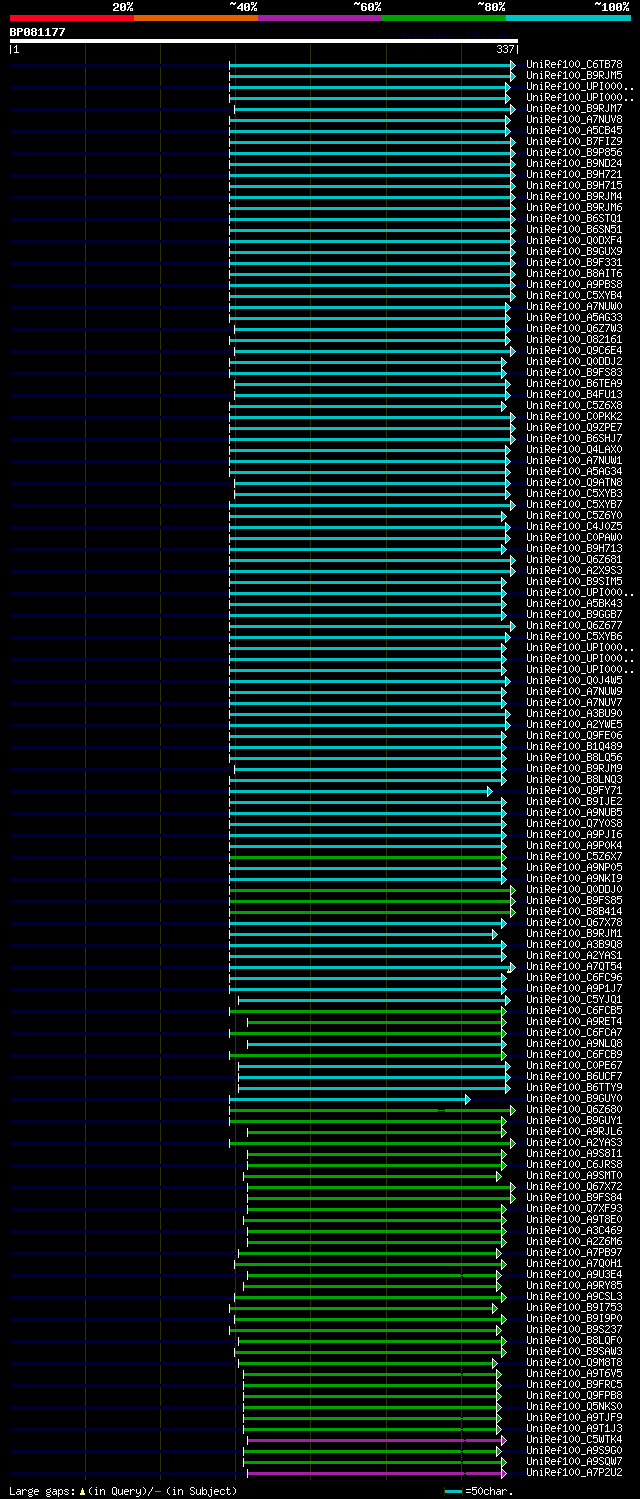Viewport: 640px width, 1499px height.
Task: Select the UniRef100_C0PKK2 entry
Action: 574,416
